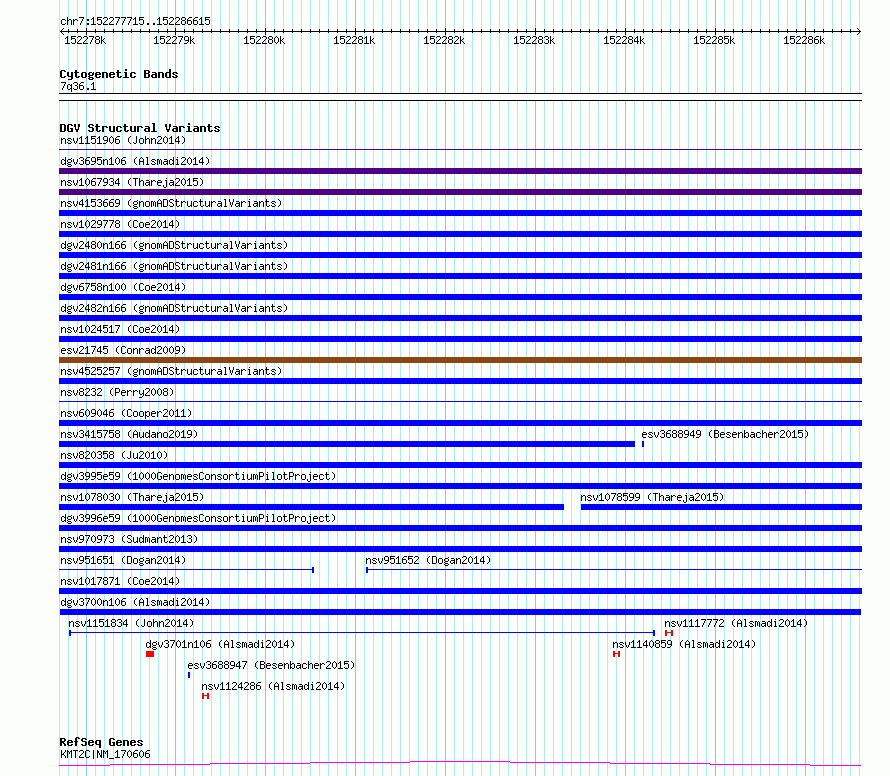Image resolution: width=890 pixels, height=776 pixels.
Task: Click nsv1124286 (Alsmadi2014) label
Action: [x=273, y=686]
